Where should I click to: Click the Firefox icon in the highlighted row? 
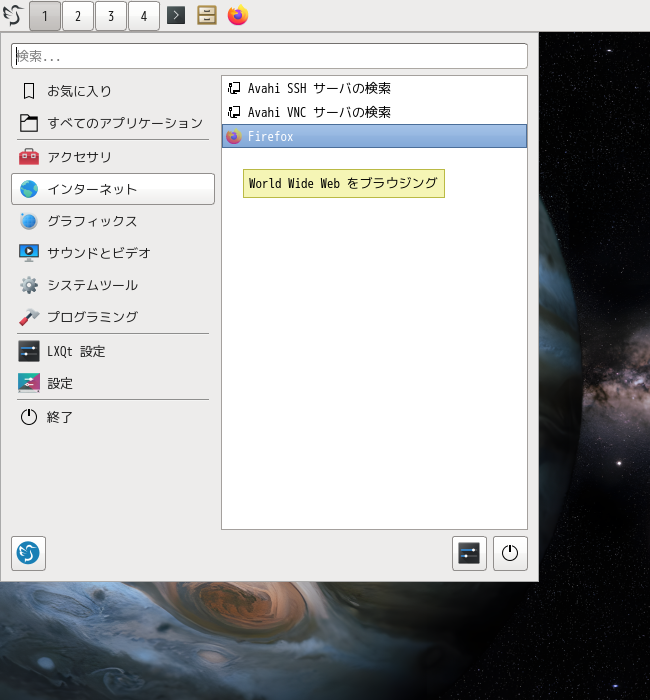tap(234, 136)
